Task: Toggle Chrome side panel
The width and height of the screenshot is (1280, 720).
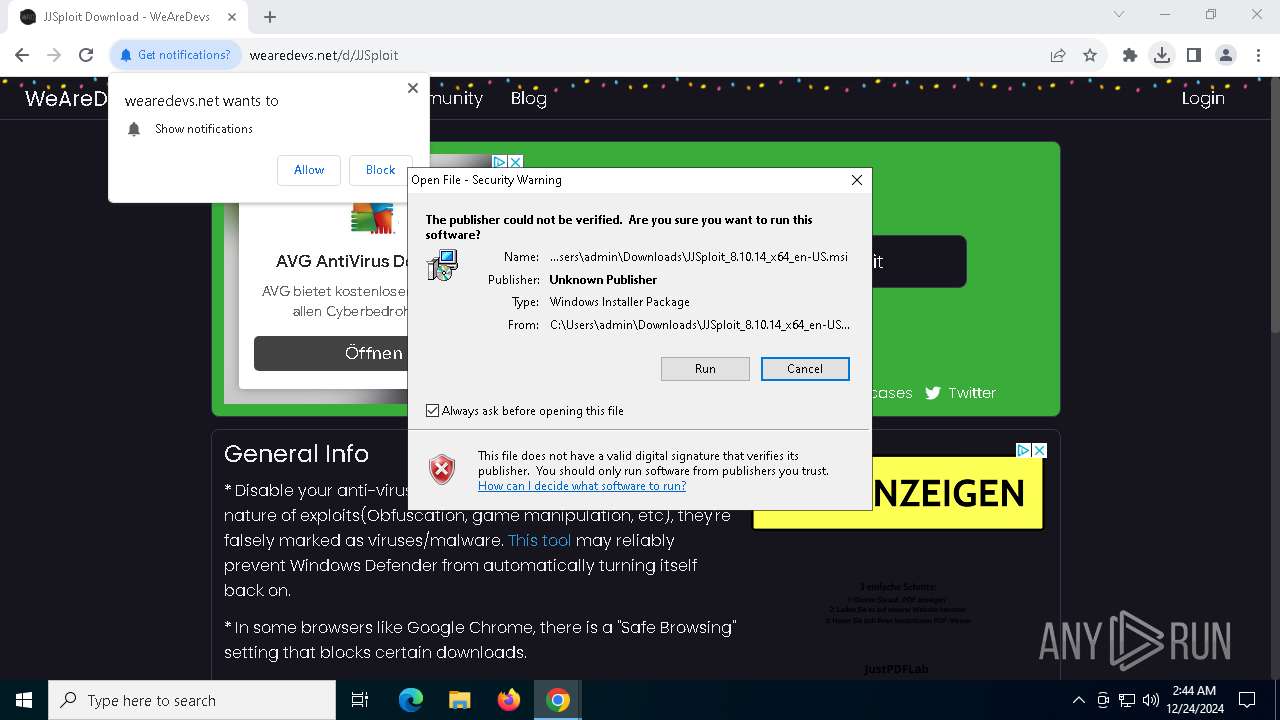Action: coord(1194,55)
